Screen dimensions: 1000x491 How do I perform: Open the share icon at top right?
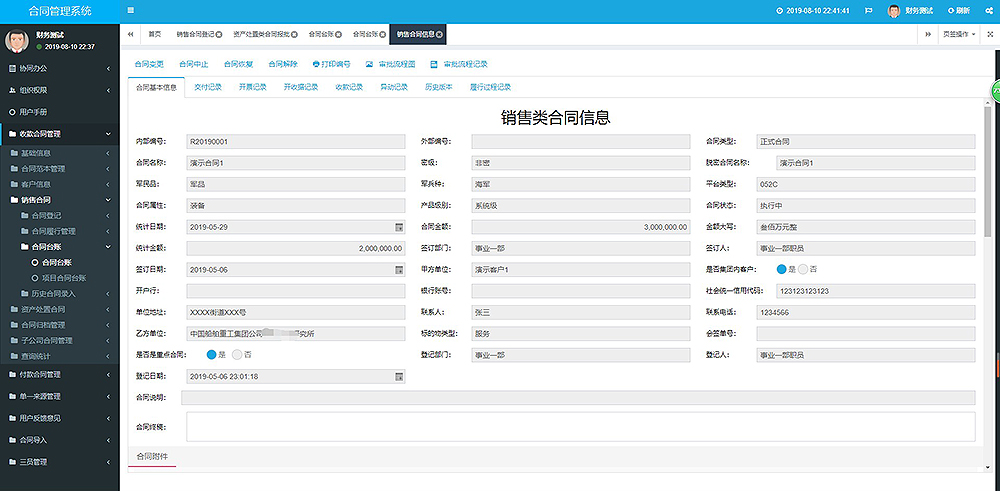click(x=987, y=11)
